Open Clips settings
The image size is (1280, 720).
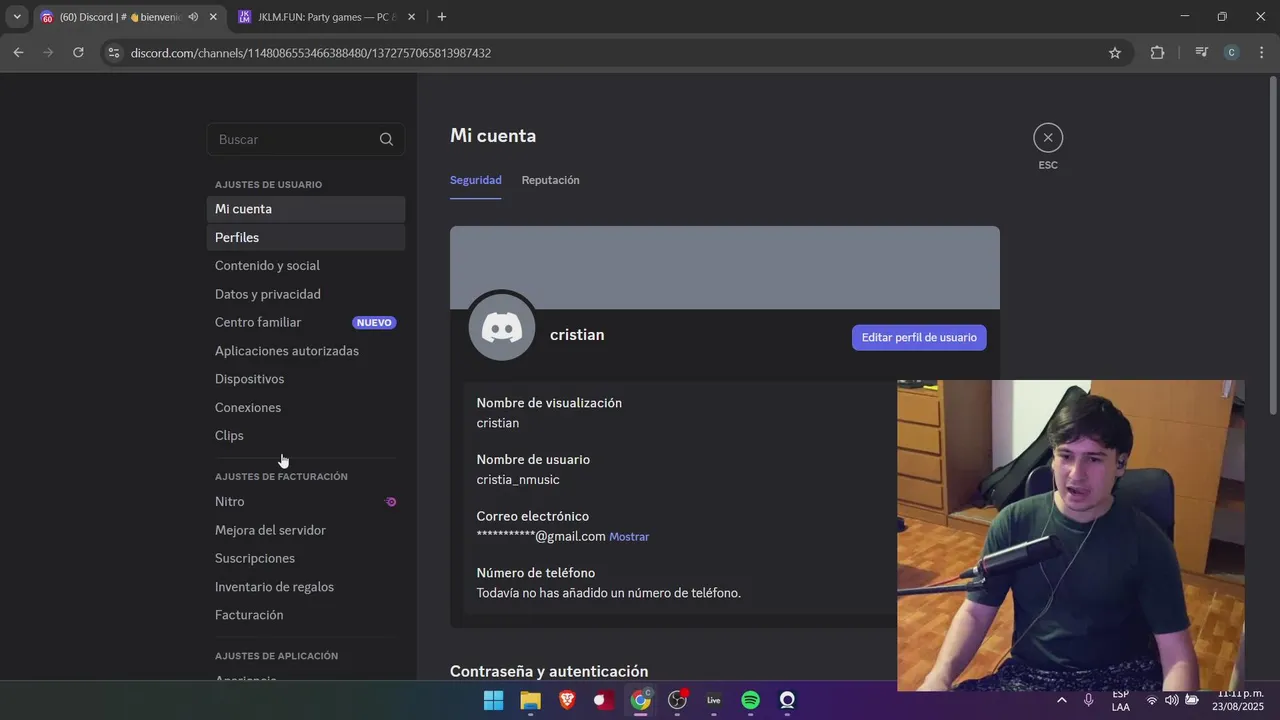(x=306, y=436)
